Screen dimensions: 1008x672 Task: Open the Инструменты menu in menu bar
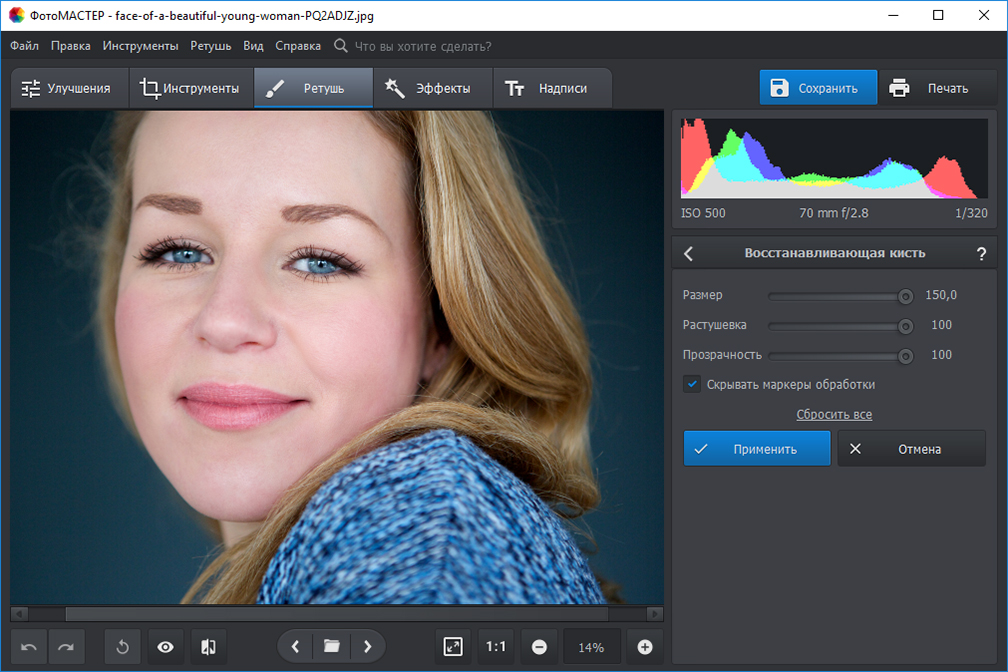[x=140, y=46]
